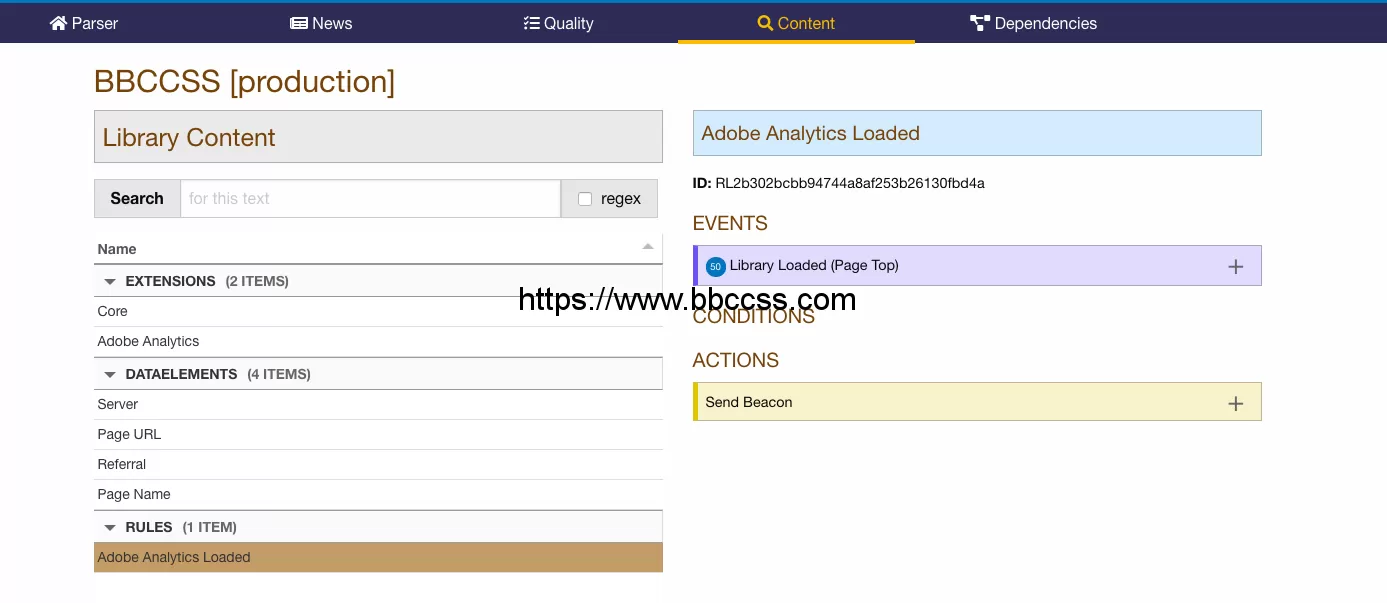
Task: Open the Server data element
Action: click(x=378, y=404)
